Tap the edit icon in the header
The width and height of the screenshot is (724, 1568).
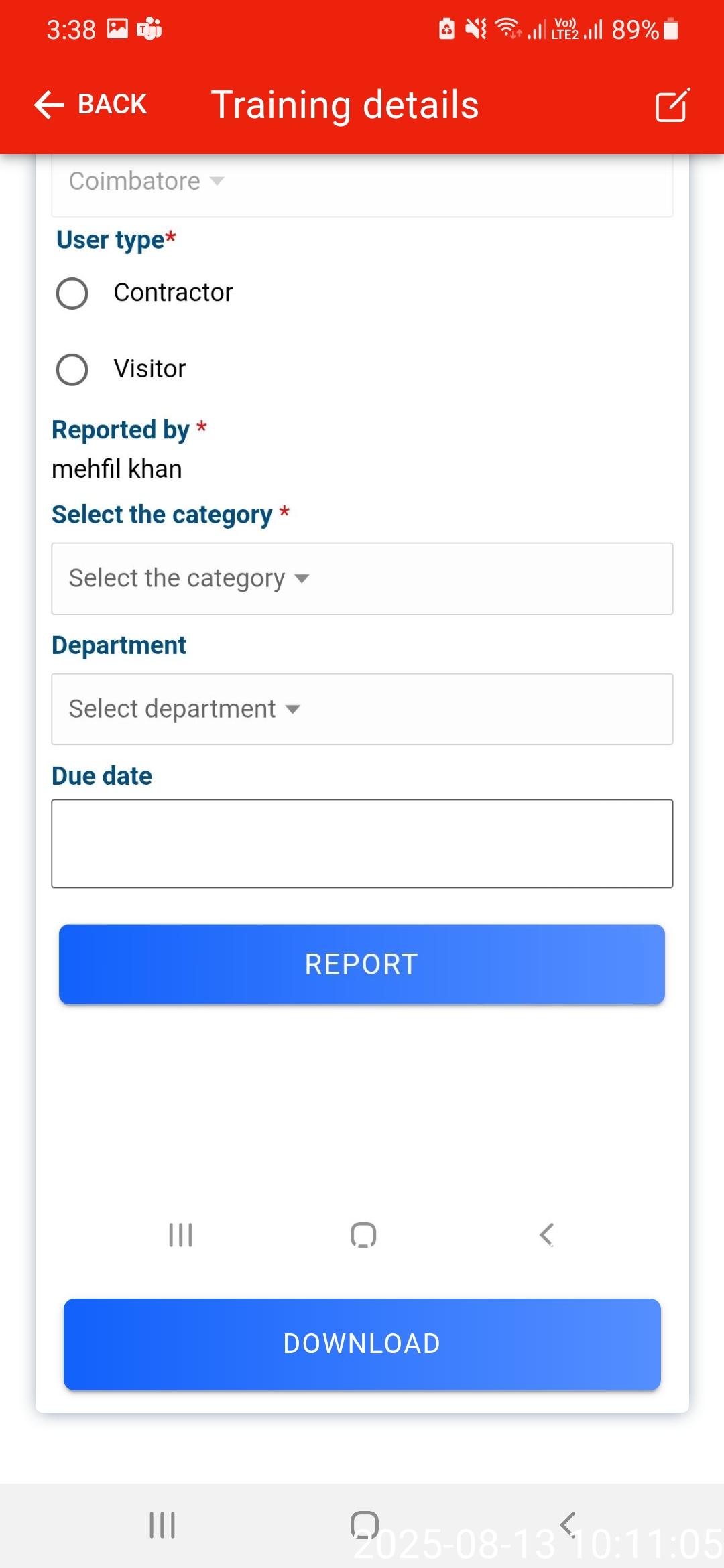coord(672,105)
